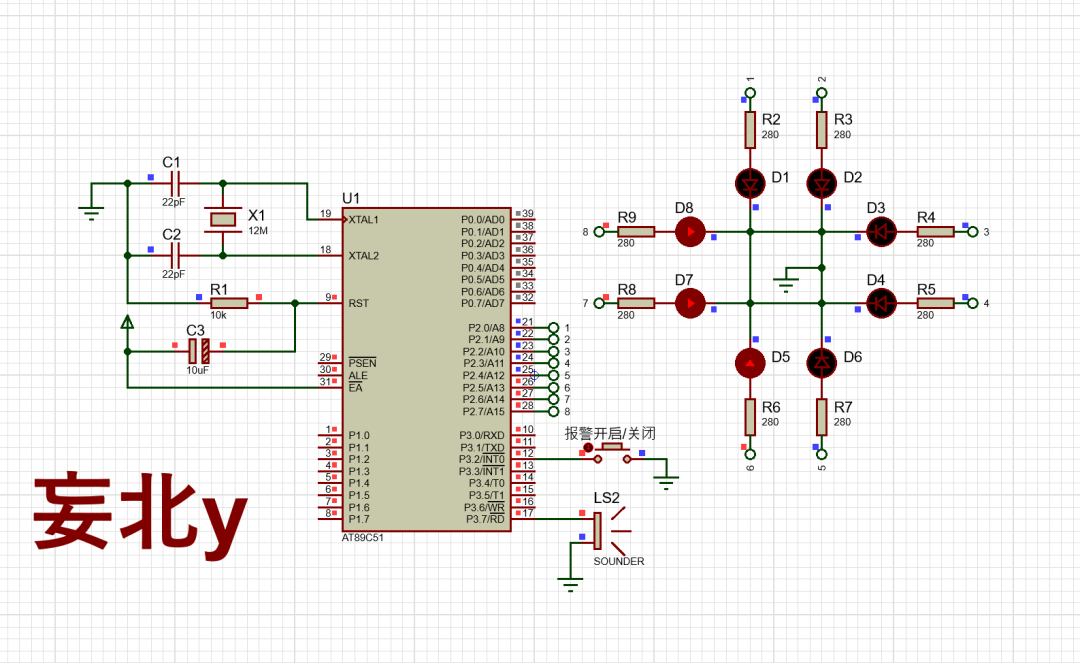Click the 280 value beside R2
1080x663 pixels.
pos(770,135)
